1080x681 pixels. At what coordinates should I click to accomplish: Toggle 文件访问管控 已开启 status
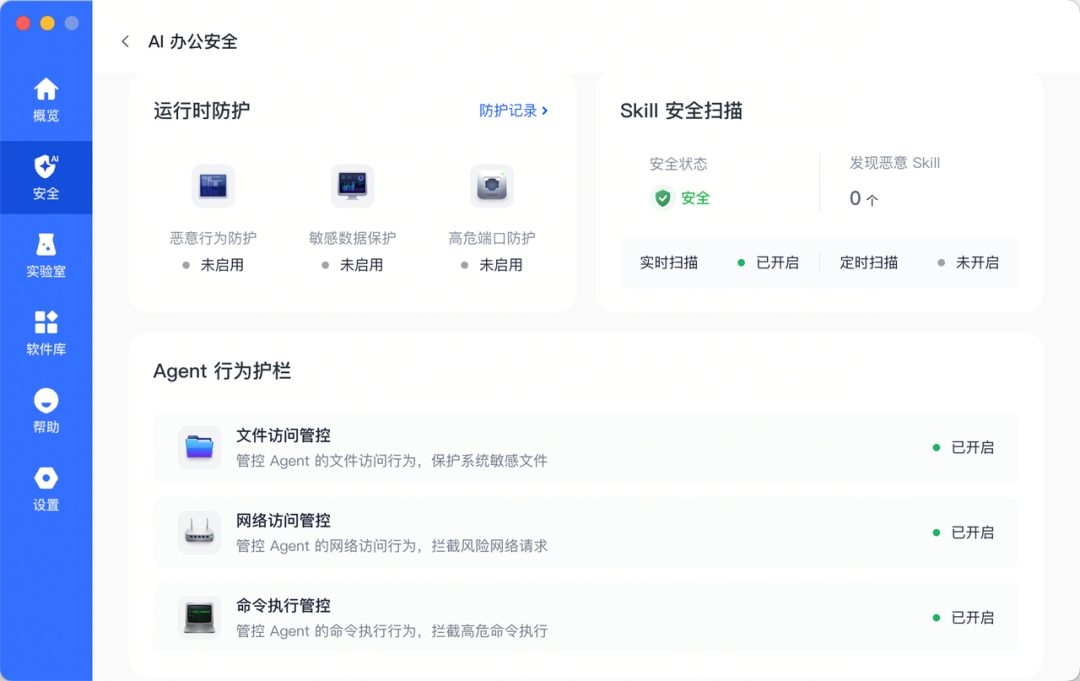click(964, 448)
